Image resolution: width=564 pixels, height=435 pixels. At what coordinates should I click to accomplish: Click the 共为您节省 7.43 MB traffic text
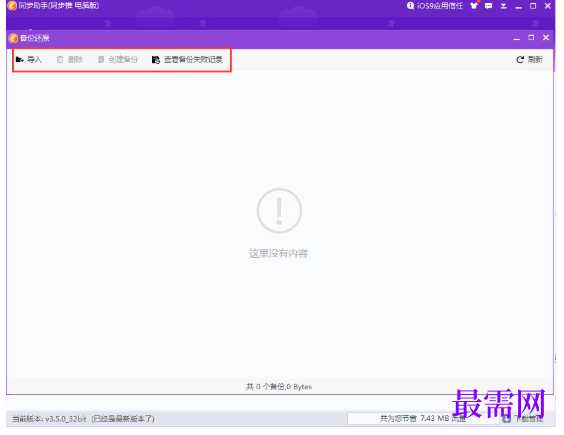[423, 418]
